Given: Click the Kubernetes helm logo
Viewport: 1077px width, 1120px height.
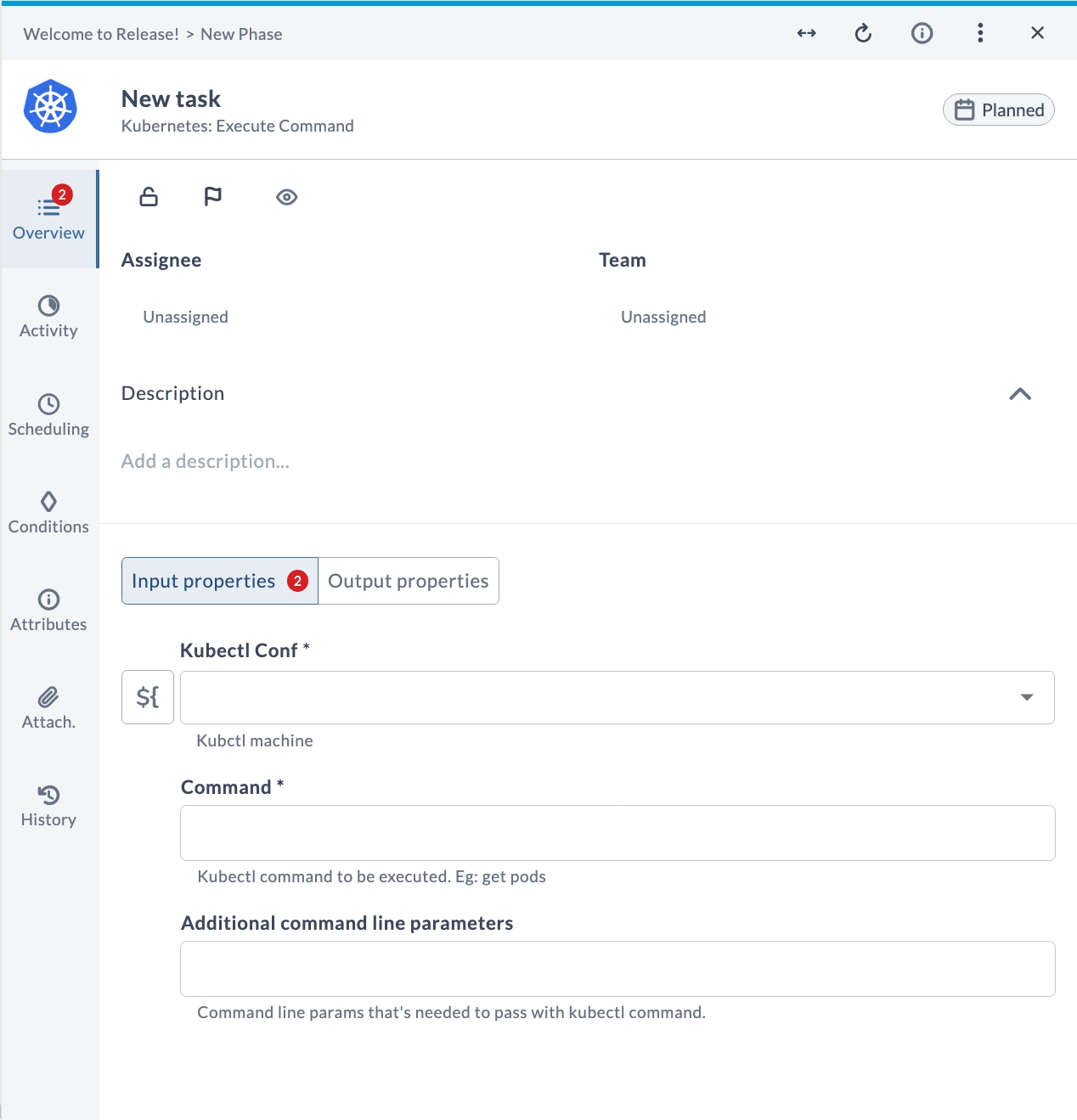Looking at the screenshot, I should [x=51, y=107].
